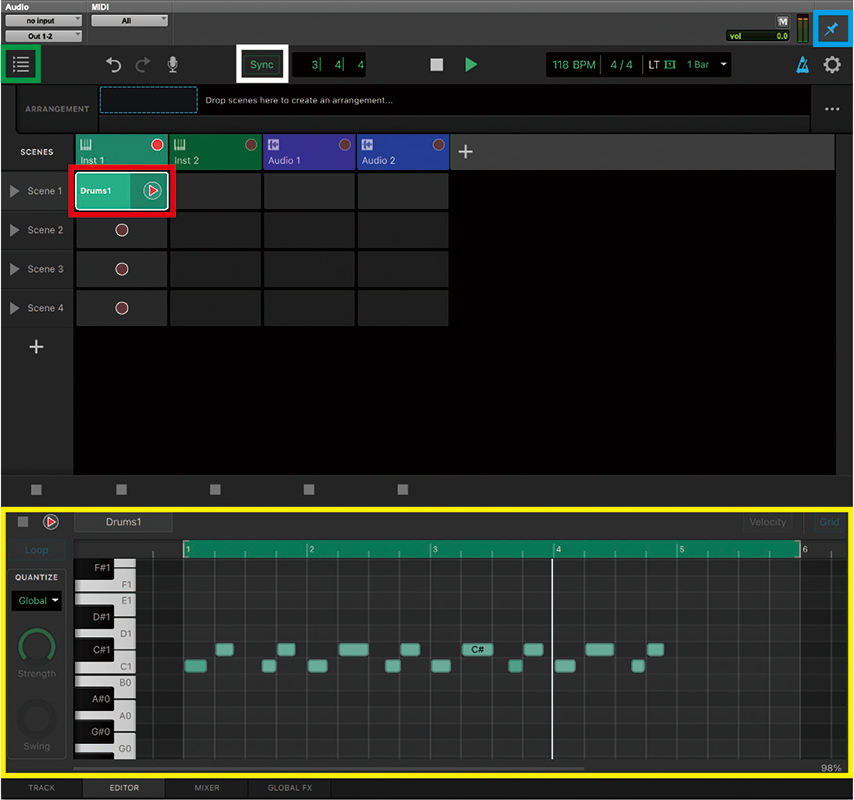The width and height of the screenshot is (854, 800).
Task: Toggle the metronome icon
Action: [802, 65]
